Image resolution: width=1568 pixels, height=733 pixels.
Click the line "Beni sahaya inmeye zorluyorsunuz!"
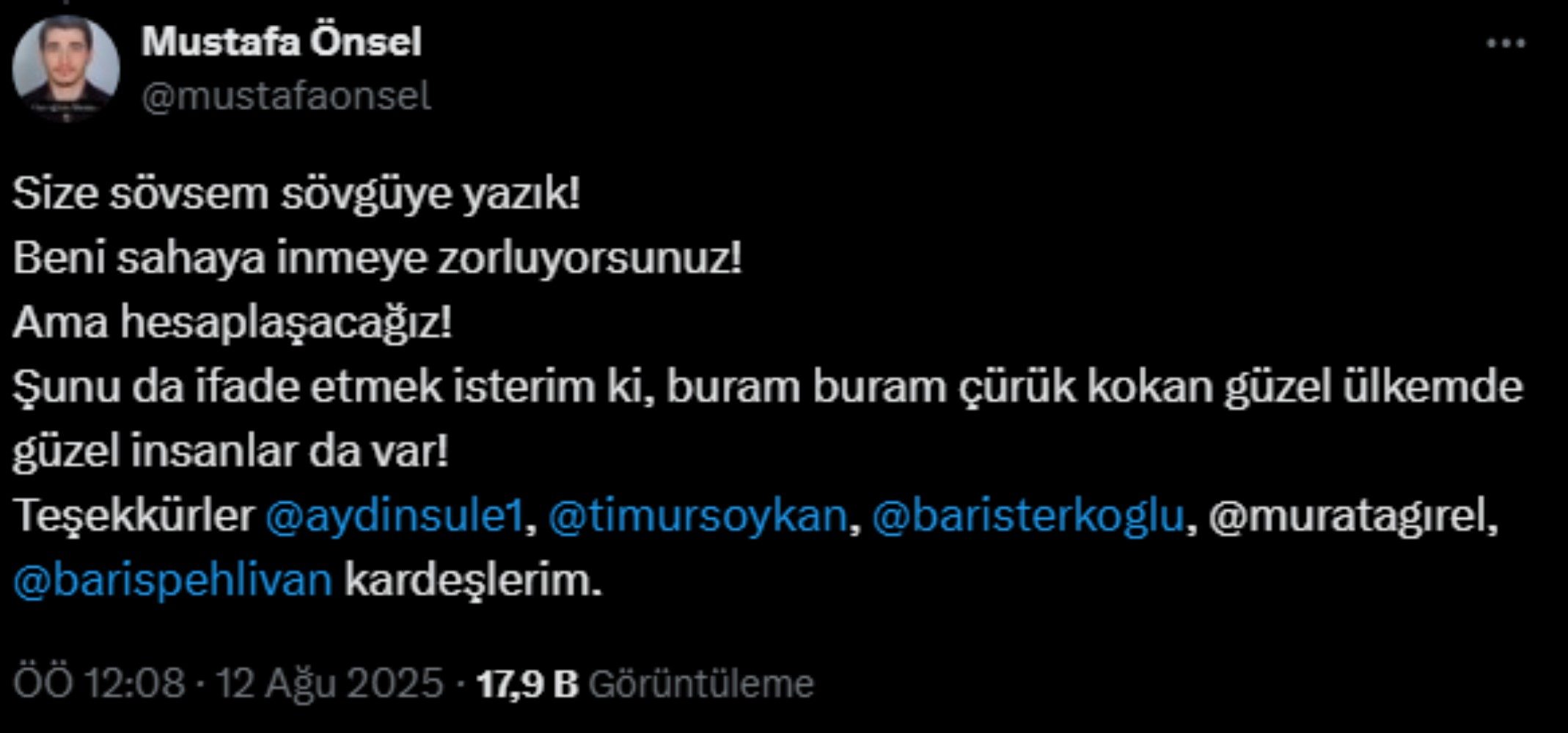pyautogui.click(x=377, y=258)
